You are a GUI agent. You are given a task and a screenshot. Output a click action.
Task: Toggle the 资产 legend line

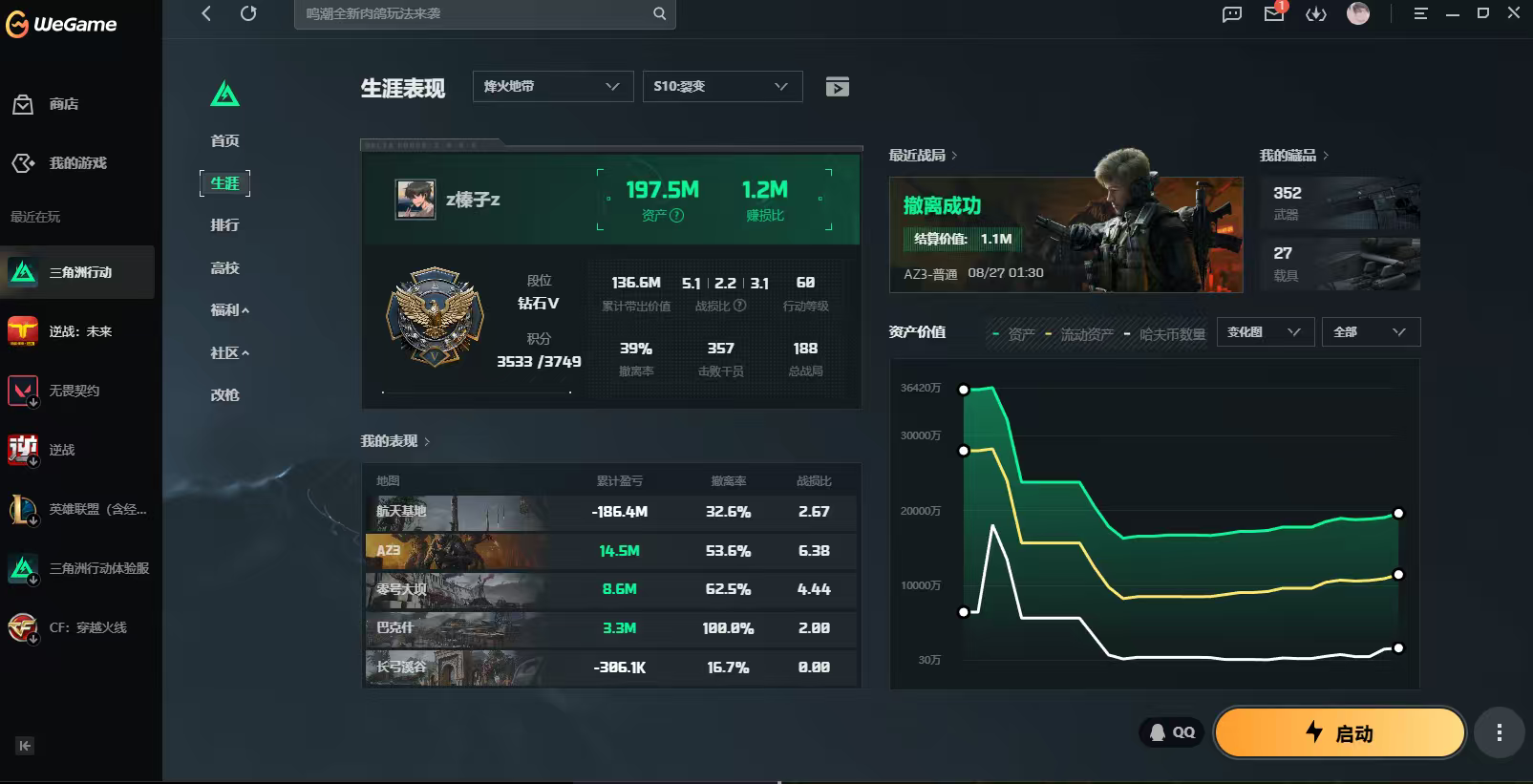point(1013,334)
